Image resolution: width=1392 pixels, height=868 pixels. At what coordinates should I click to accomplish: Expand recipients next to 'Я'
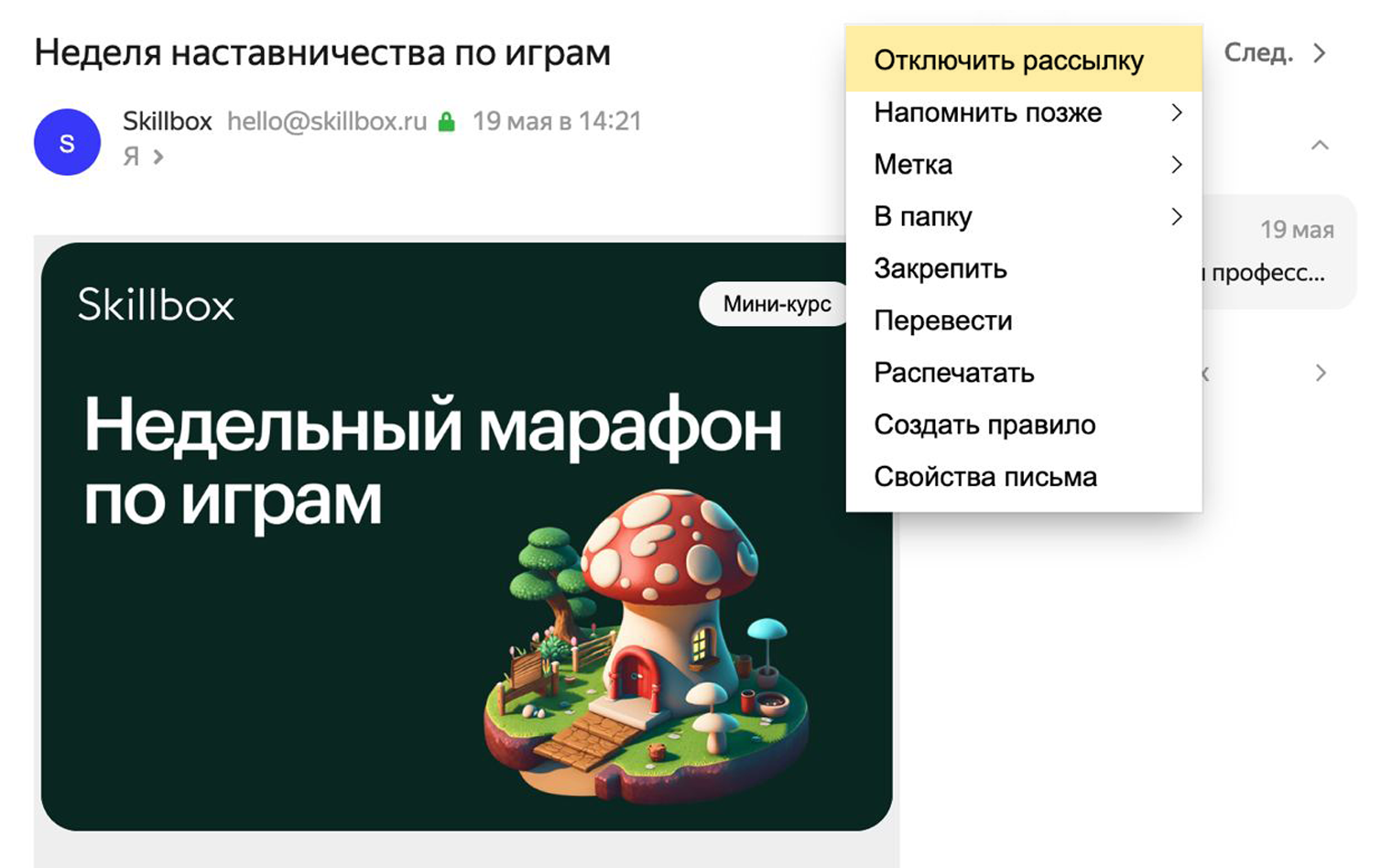[158, 157]
